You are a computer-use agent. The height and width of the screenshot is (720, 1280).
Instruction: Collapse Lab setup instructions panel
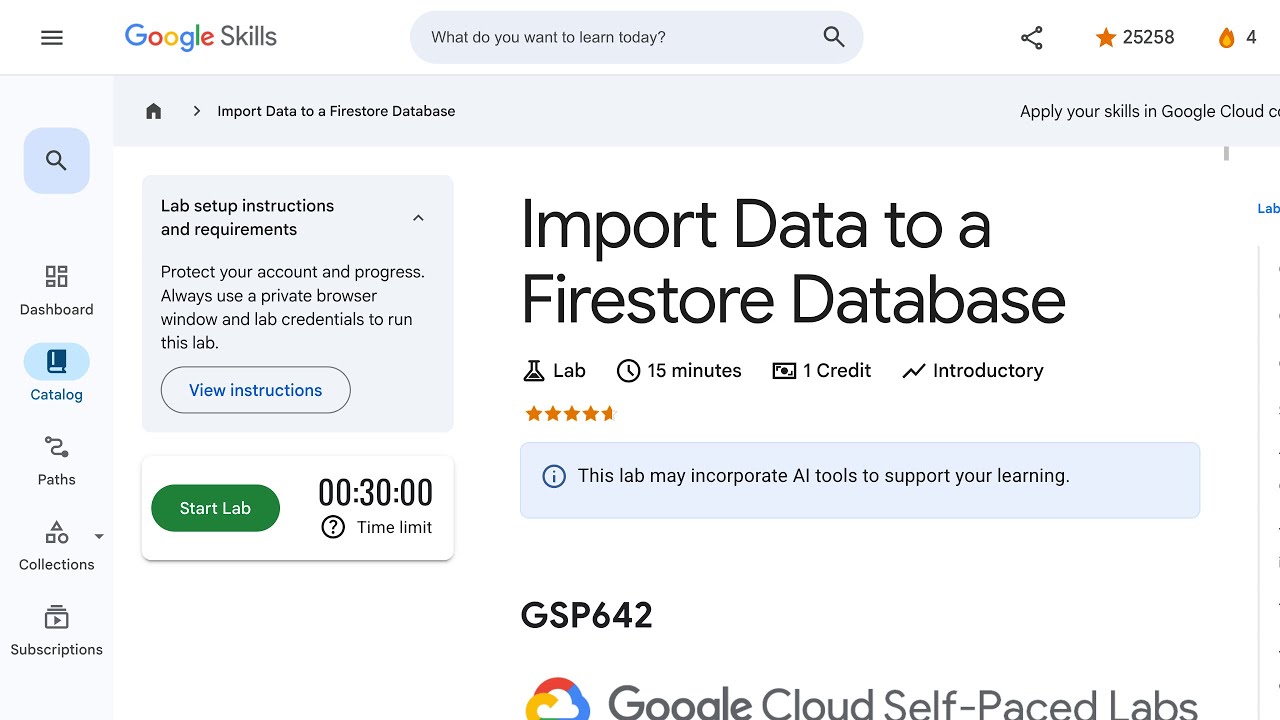pyautogui.click(x=418, y=218)
